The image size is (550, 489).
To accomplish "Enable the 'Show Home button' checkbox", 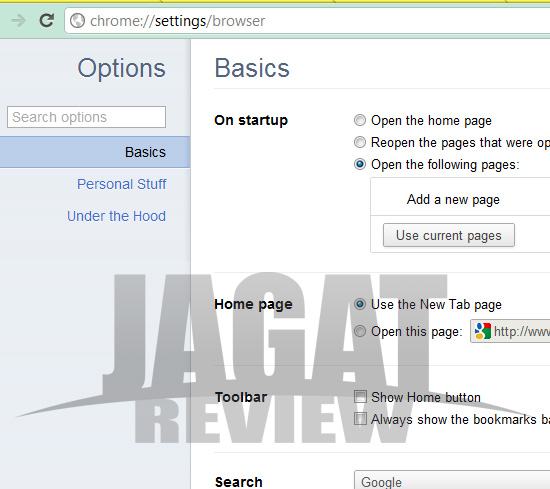I will (360, 397).
